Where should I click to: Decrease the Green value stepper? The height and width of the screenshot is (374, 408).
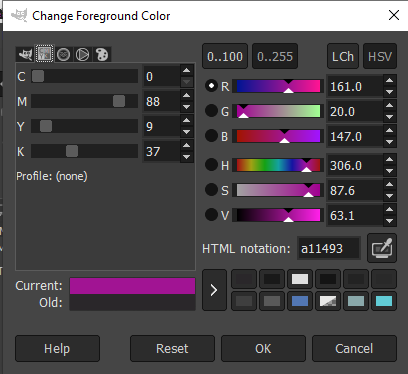[x=390, y=117]
